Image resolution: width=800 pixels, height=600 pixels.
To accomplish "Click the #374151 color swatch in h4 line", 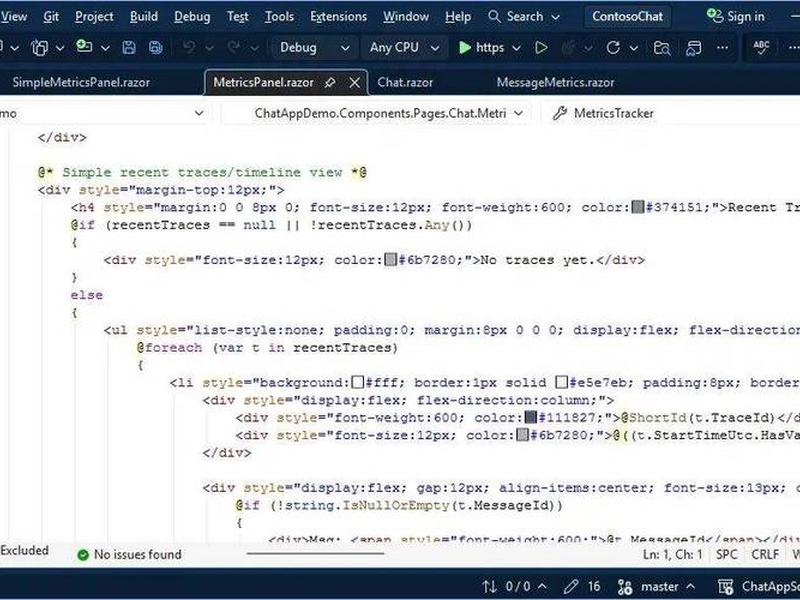I will pos(638,207).
